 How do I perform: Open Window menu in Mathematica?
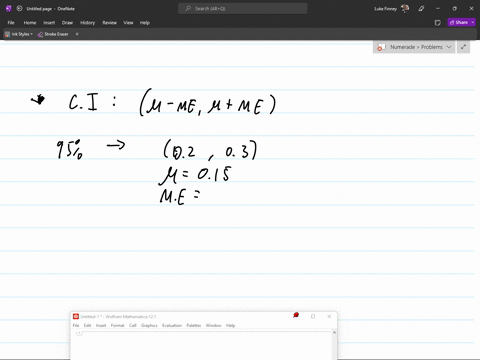point(213,325)
